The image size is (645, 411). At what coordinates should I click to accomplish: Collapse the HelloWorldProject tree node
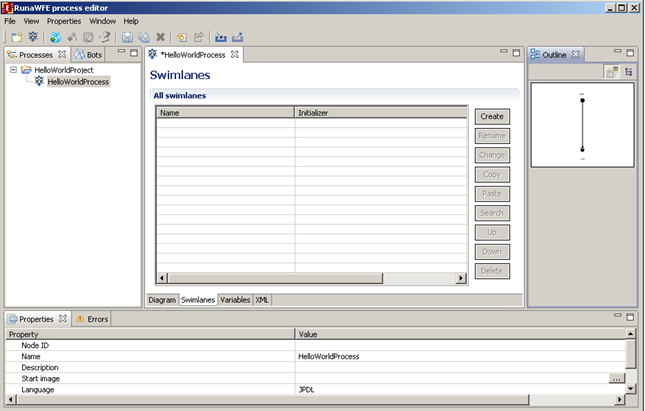[x=13, y=70]
